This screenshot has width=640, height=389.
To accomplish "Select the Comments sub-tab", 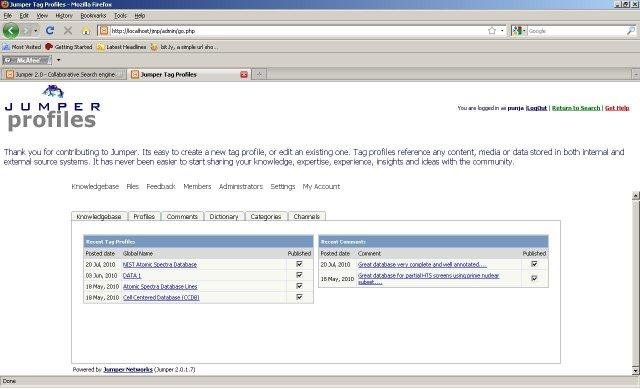I will 182,216.
